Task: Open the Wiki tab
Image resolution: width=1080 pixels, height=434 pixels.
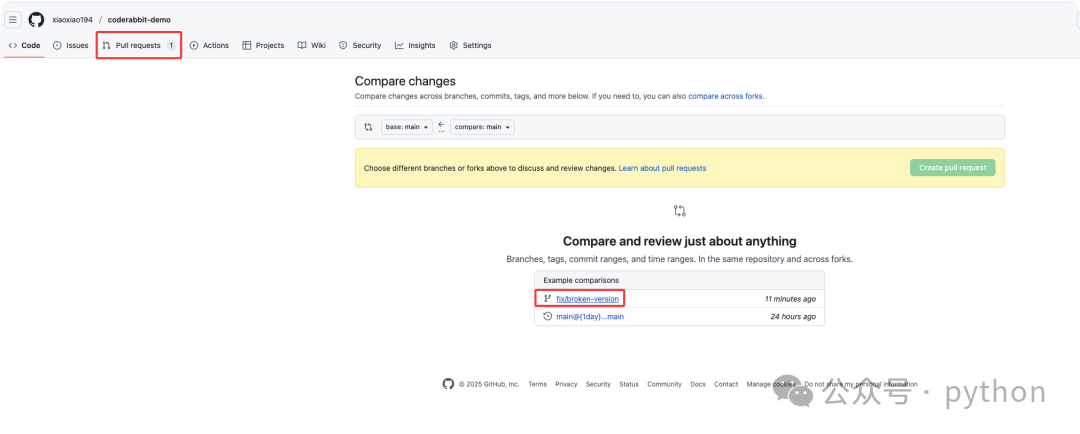Action: coord(312,45)
